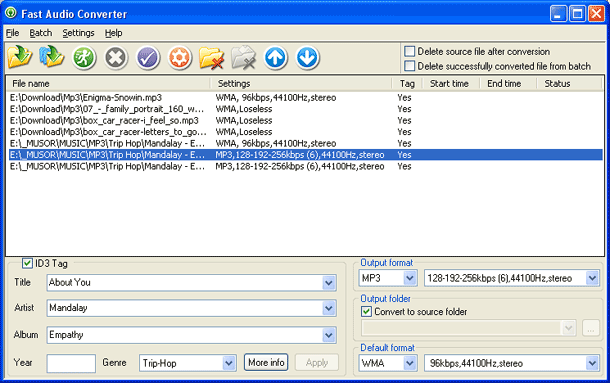
Task: Minimize the Fast Audio Converter window
Action: tap(558, 14)
